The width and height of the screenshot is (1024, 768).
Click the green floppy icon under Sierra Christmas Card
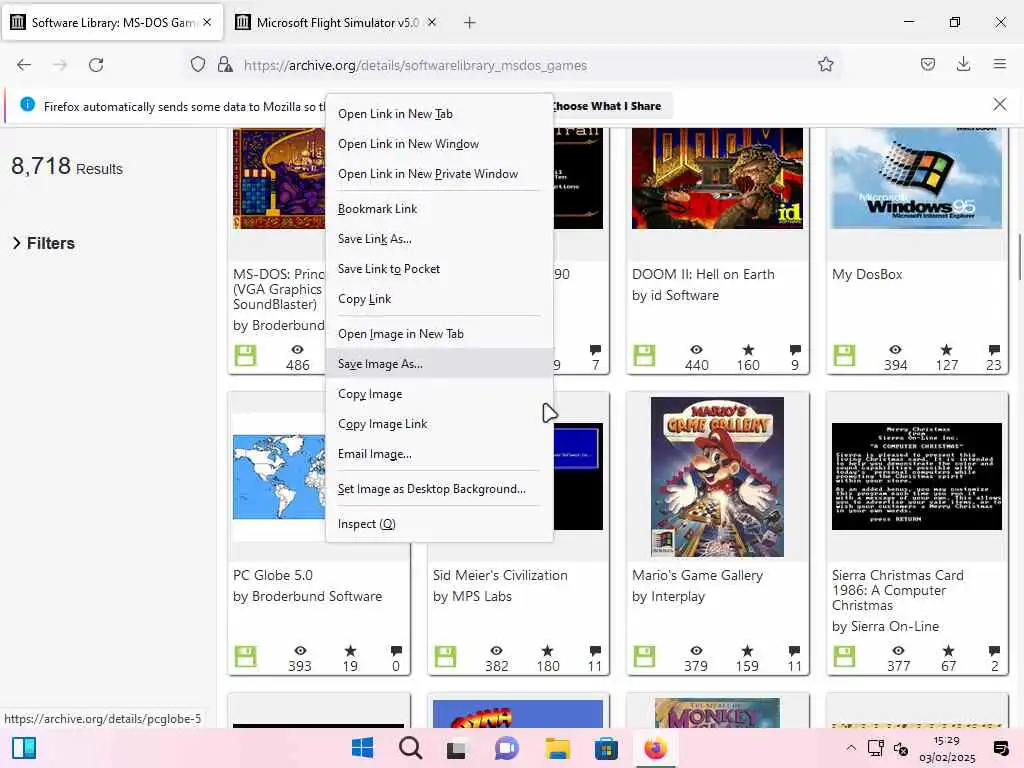click(844, 656)
